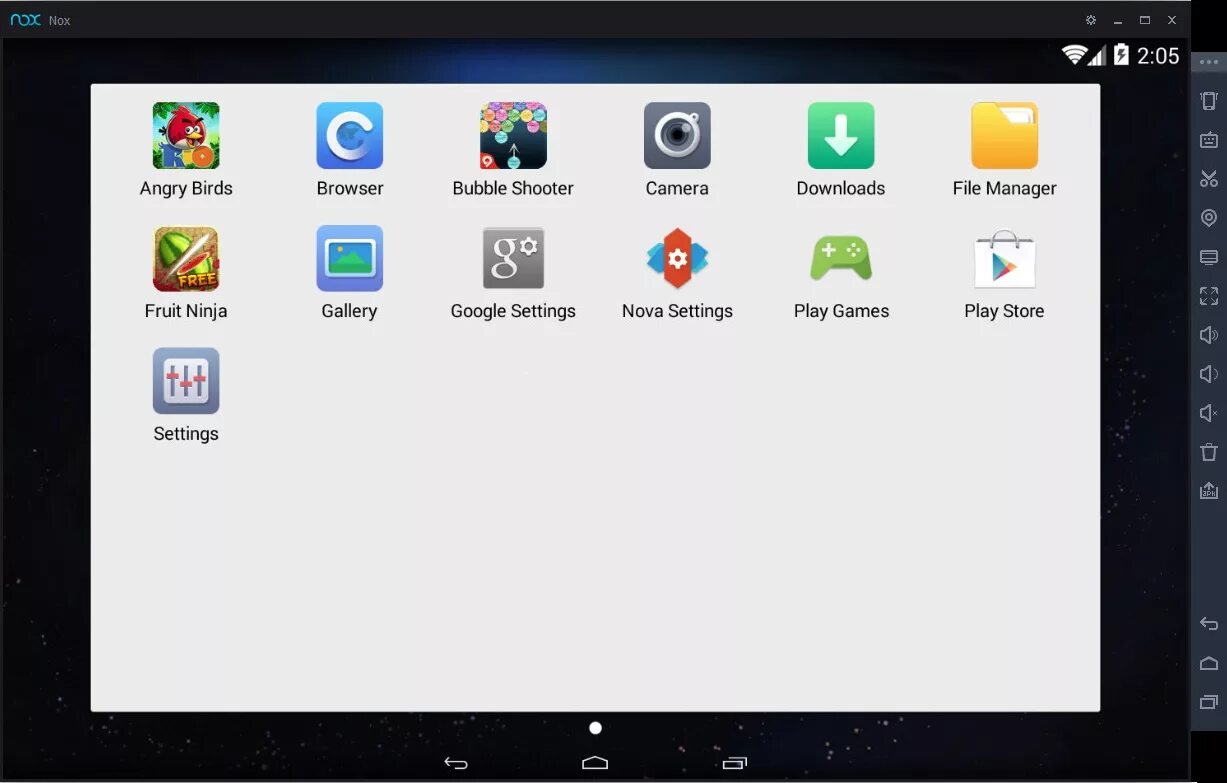The width and height of the screenshot is (1227, 783).
Task: Expand the three-dots menu atop the sidebar
Action: point(1208,62)
